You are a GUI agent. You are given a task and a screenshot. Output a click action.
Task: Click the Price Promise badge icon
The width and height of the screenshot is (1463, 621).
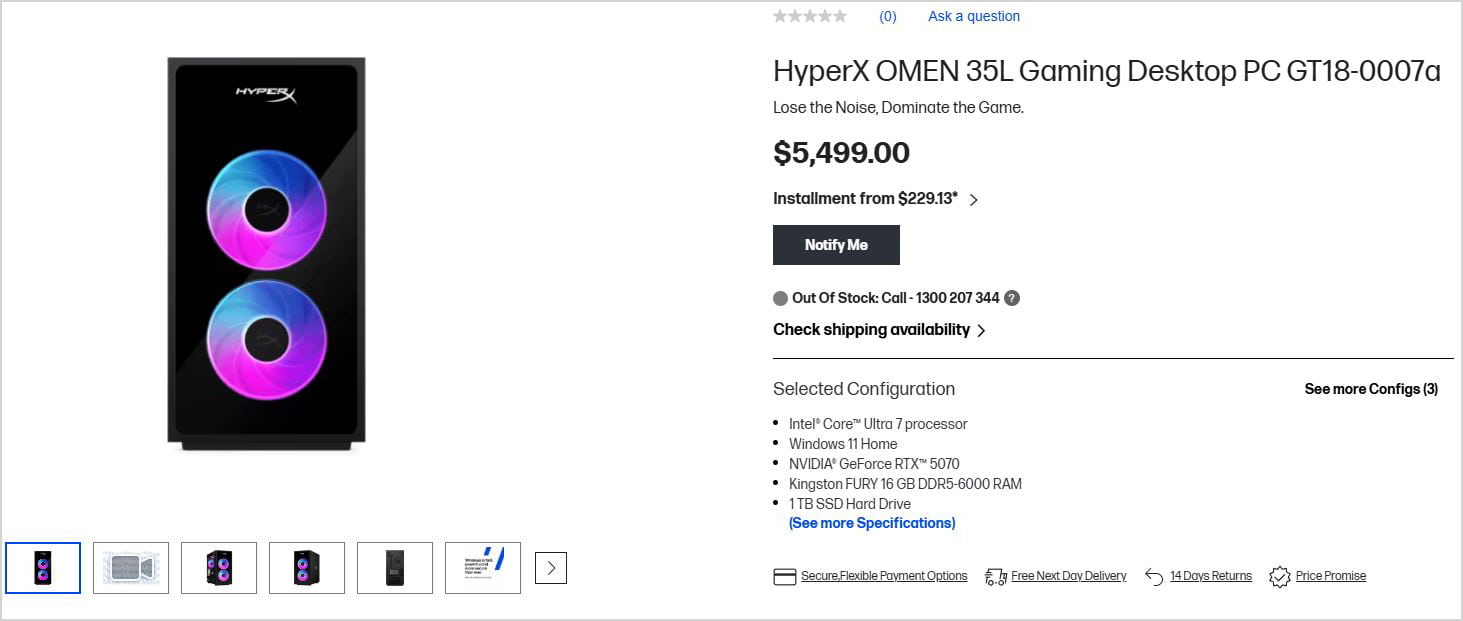(x=1279, y=577)
